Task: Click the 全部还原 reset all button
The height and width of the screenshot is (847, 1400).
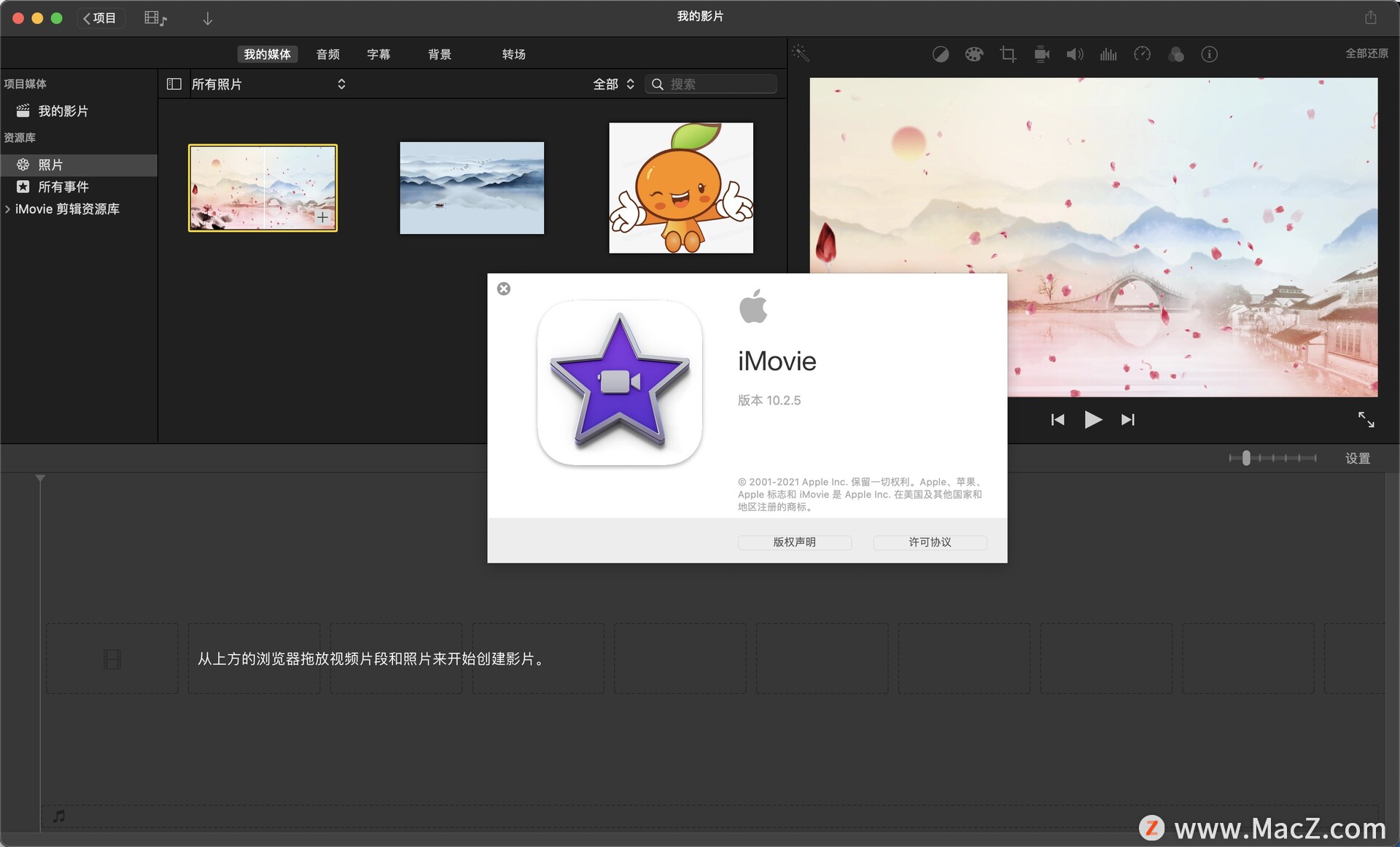Action: click(x=1366, y=53)
